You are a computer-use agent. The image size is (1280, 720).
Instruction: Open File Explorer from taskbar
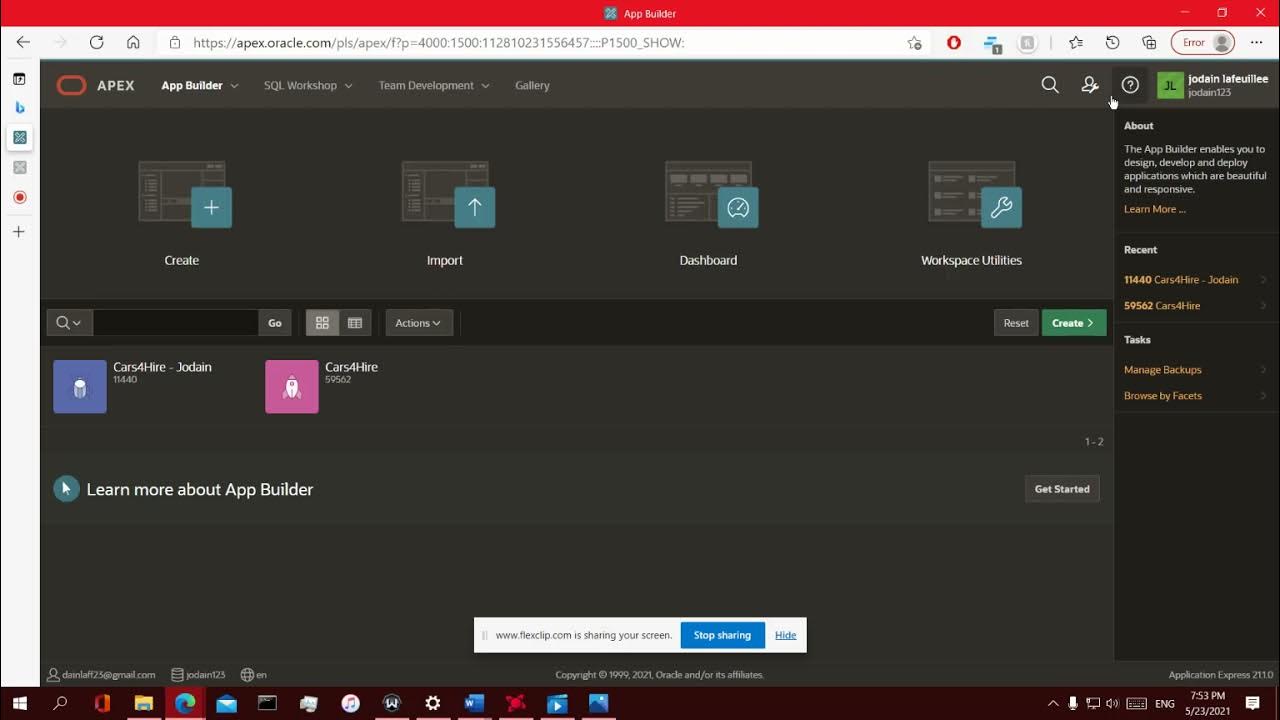(143, 704)
